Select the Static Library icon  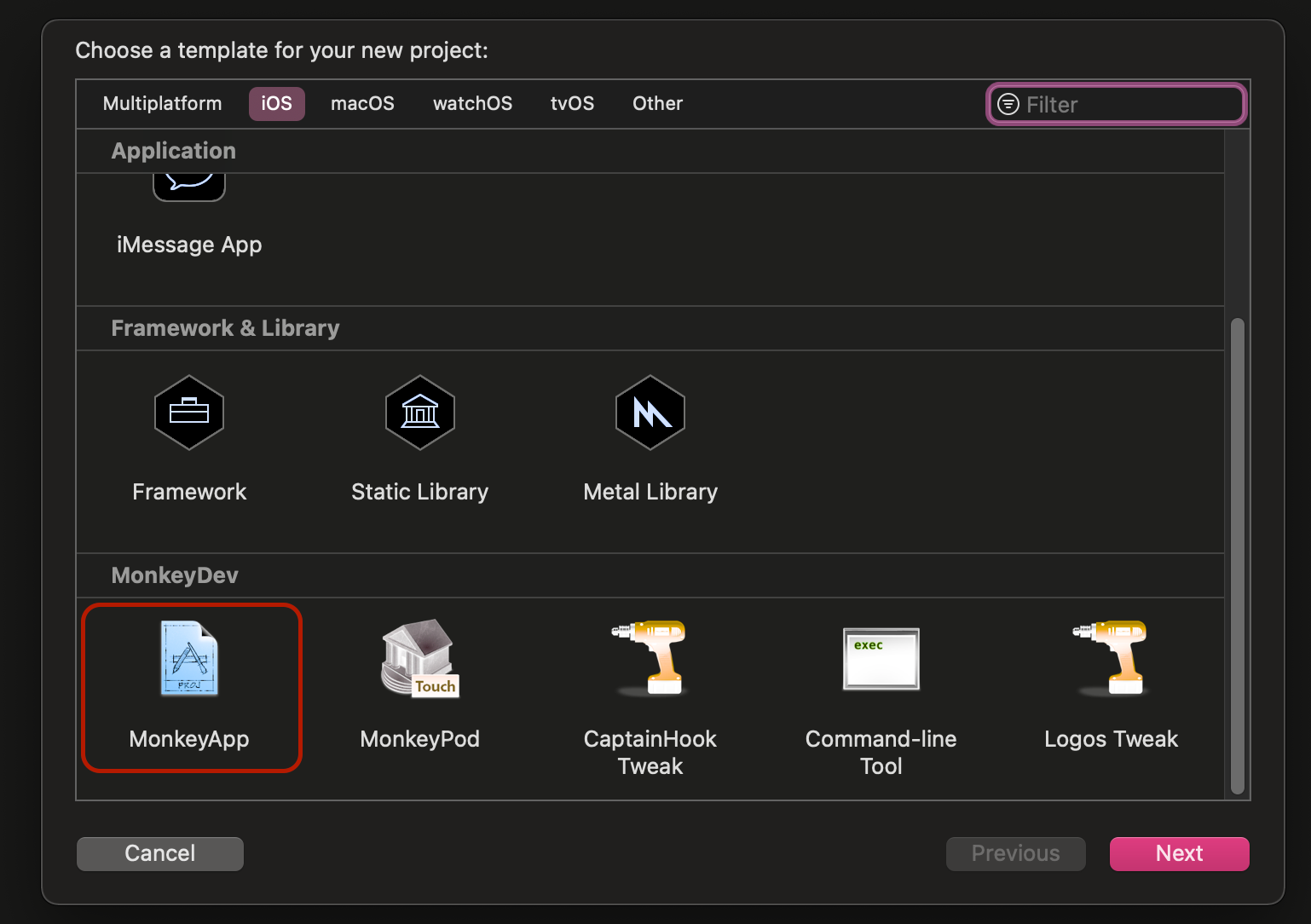click(420, 413)
